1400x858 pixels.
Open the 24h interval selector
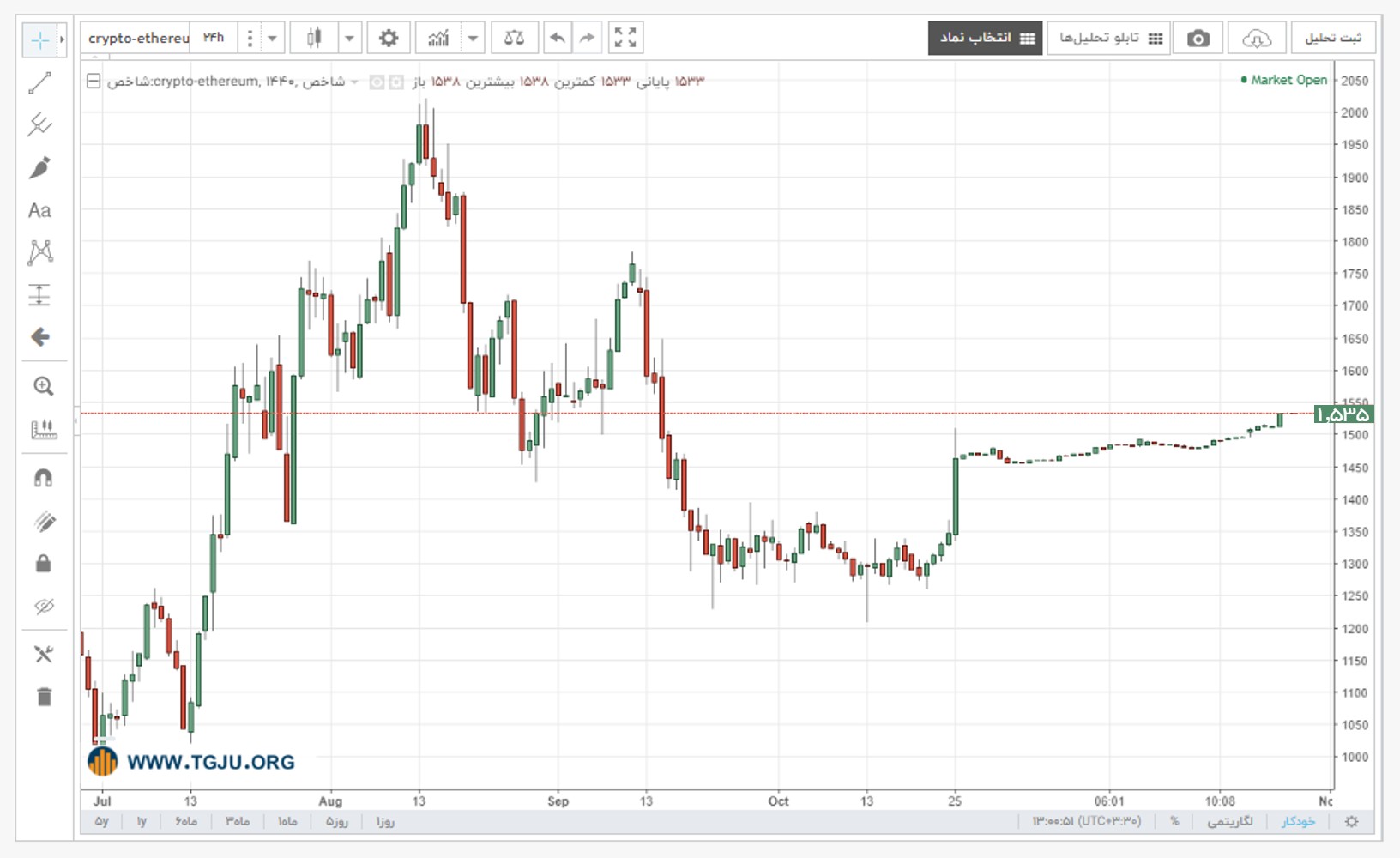[214, 38]
